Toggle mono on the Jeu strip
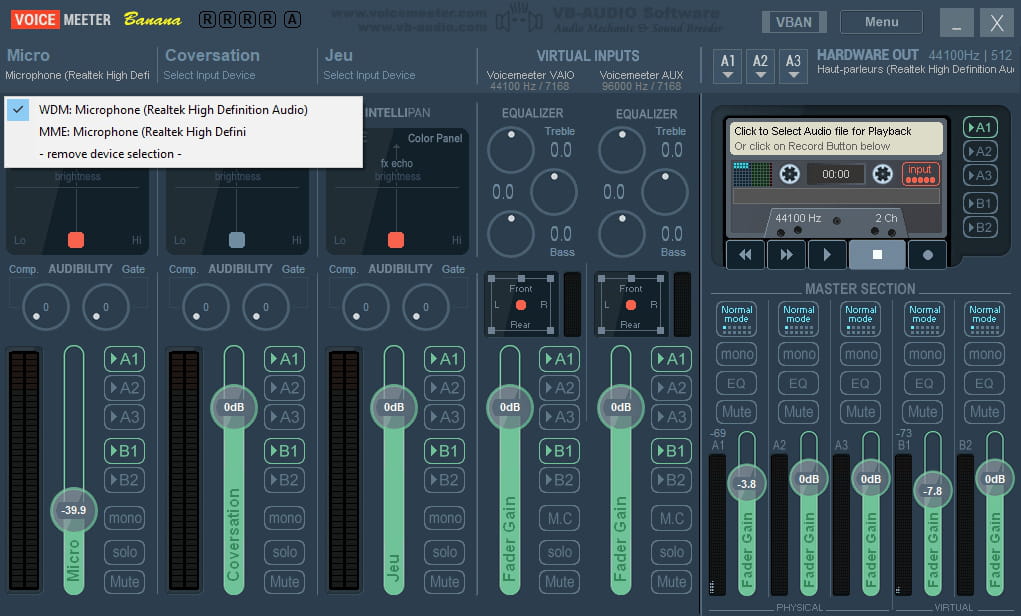This screenshot has height=616, width=1021. coord(445,518)
